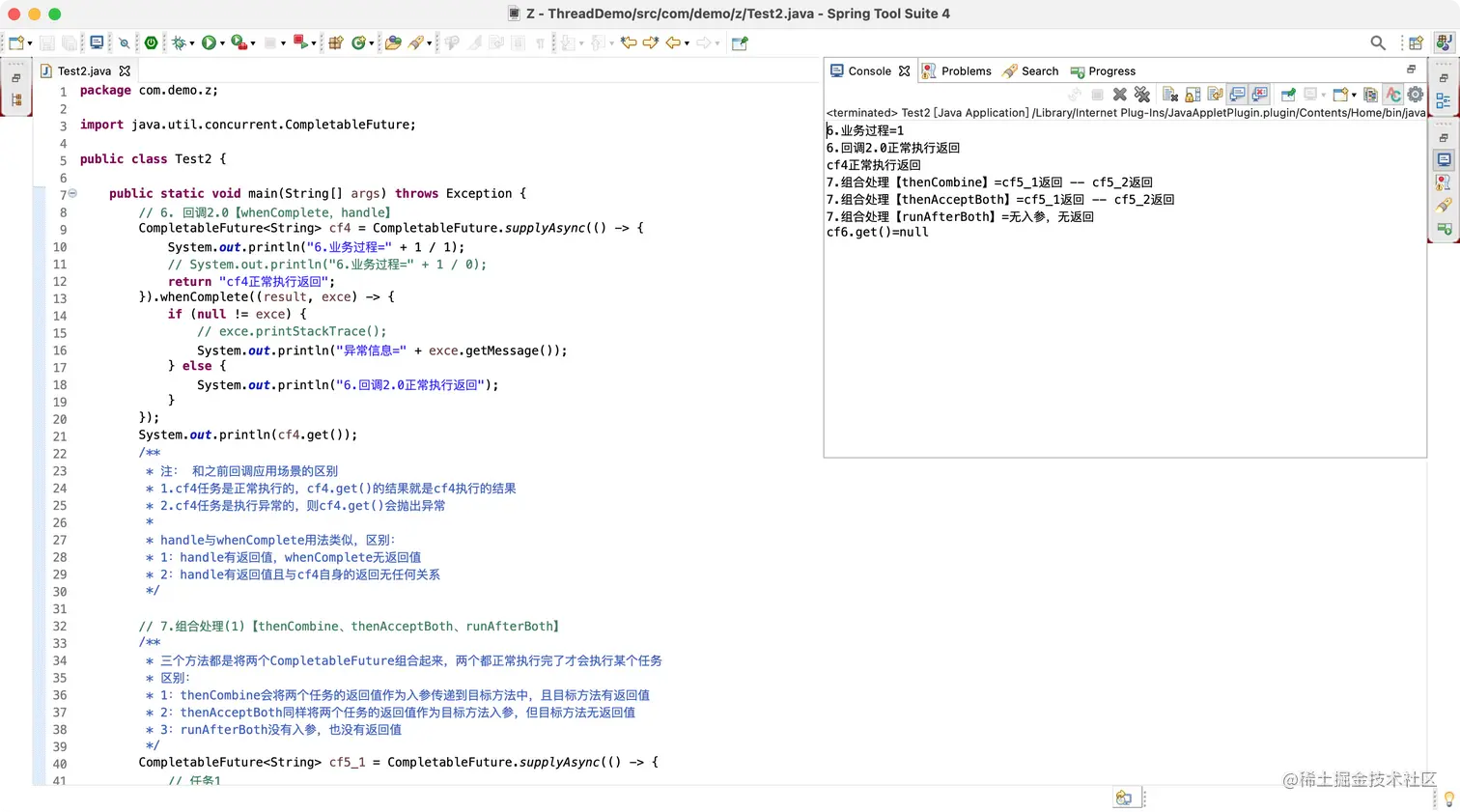Click the Console paste/copy pages icon
The width and height of the screenshot is (1460, 812).
coord(1370,95)
